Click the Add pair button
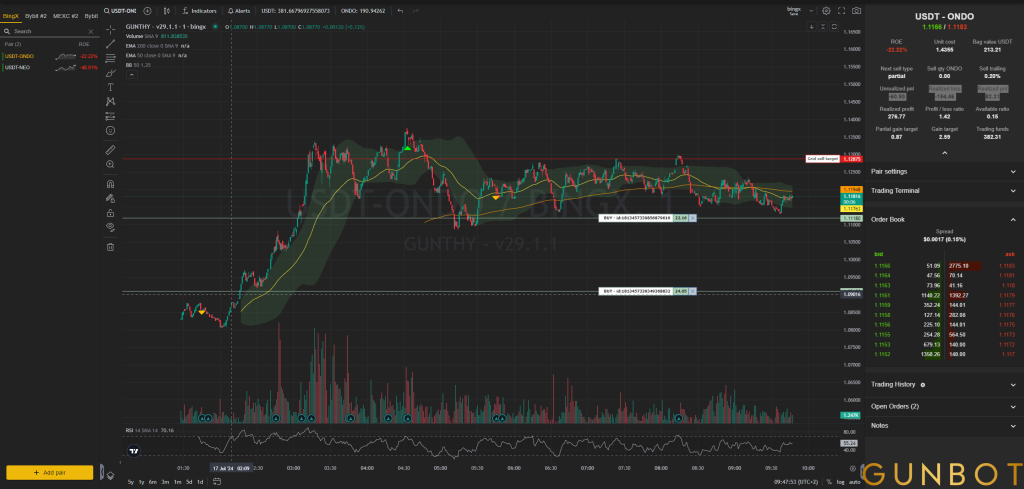1024x489 pixels. 50,472
